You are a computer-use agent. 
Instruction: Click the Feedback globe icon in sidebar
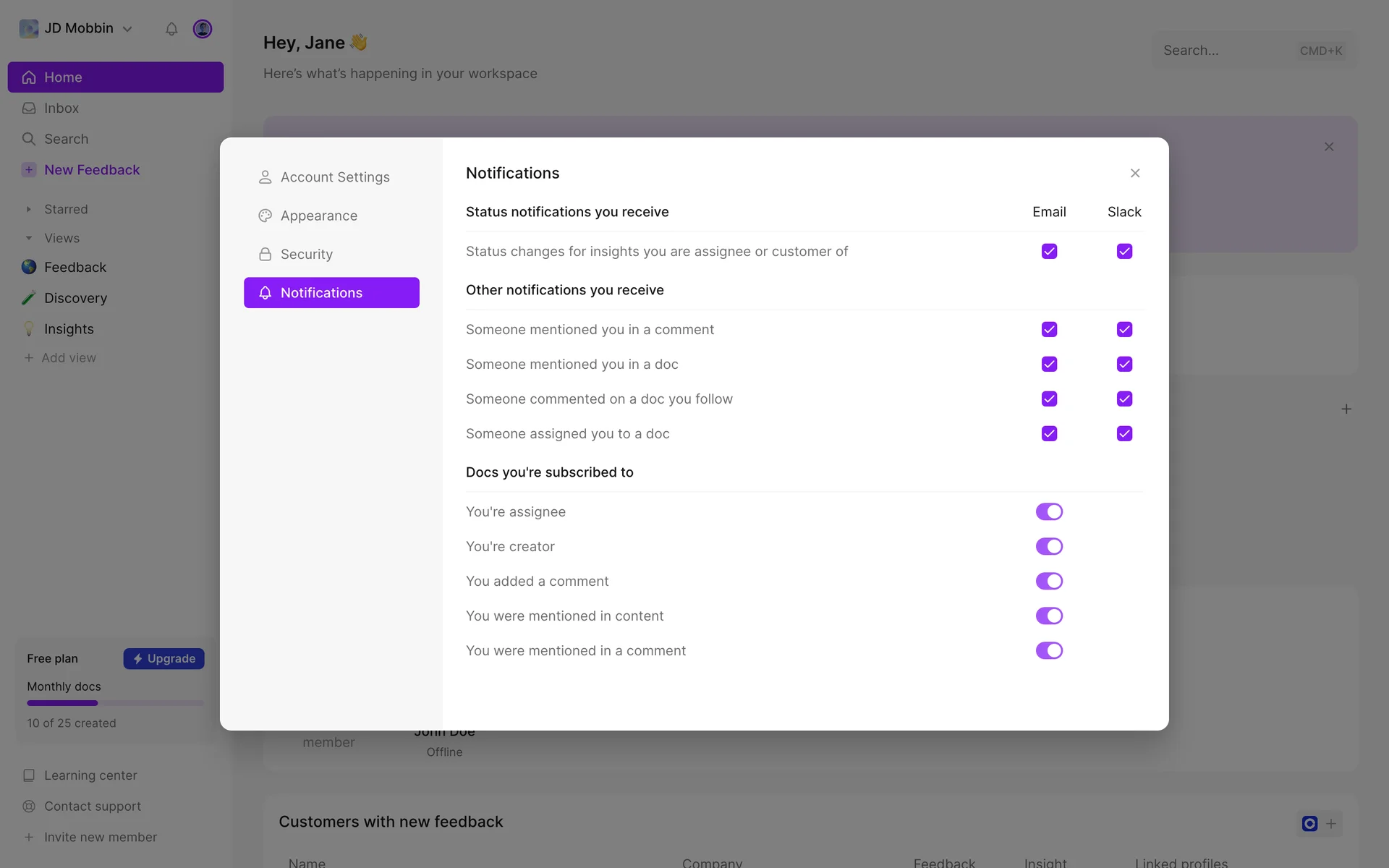click(x=29, y=267)
